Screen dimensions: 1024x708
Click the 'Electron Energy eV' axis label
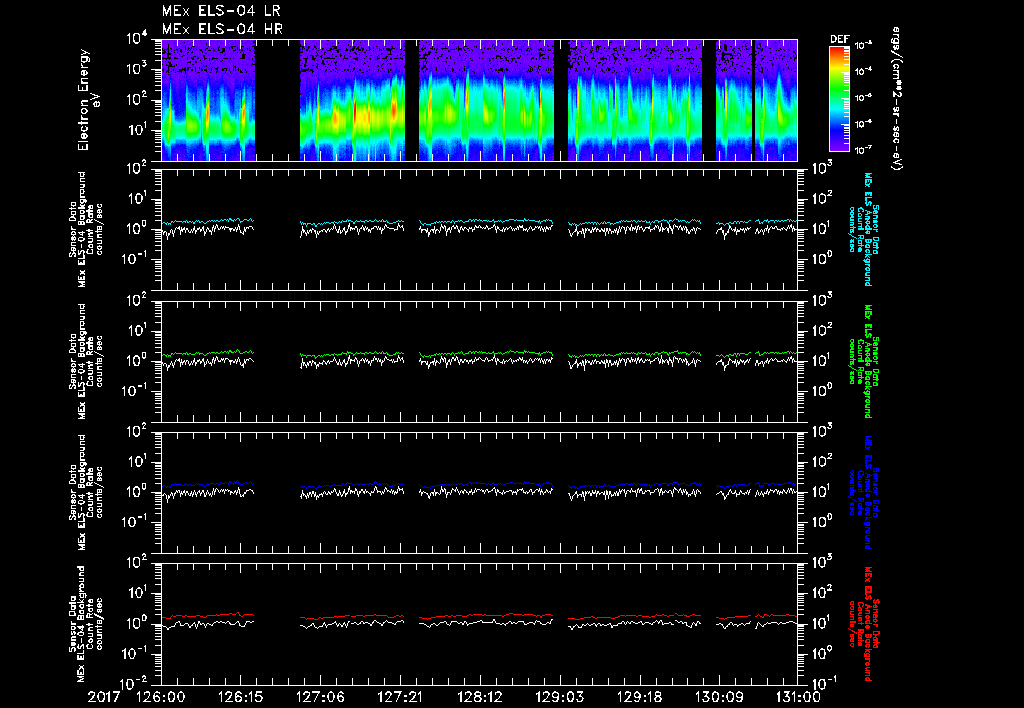click(x=89, y=100)
